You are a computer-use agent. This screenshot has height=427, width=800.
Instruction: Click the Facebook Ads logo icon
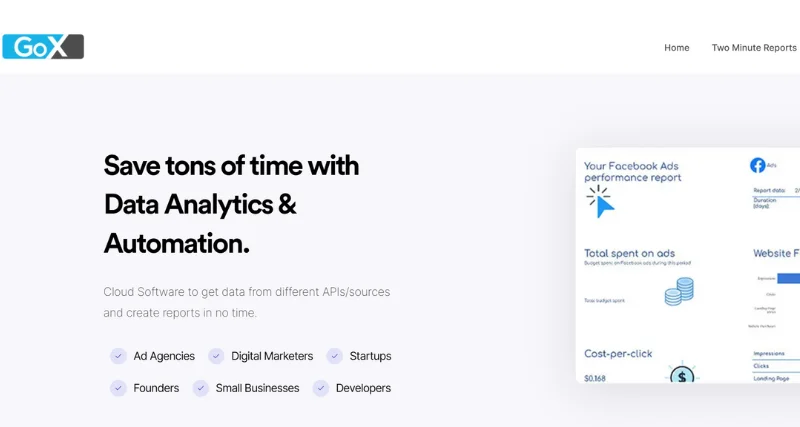coord(758,166)
